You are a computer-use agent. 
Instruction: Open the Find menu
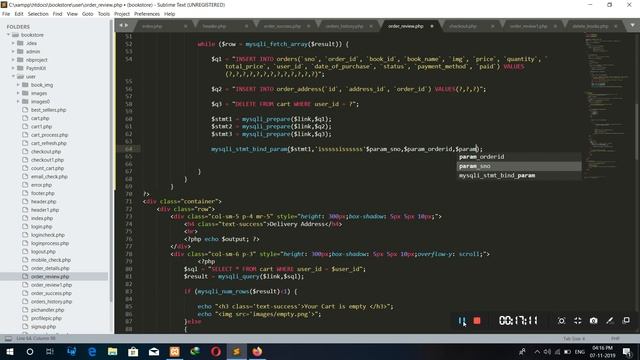pos(57,14)
